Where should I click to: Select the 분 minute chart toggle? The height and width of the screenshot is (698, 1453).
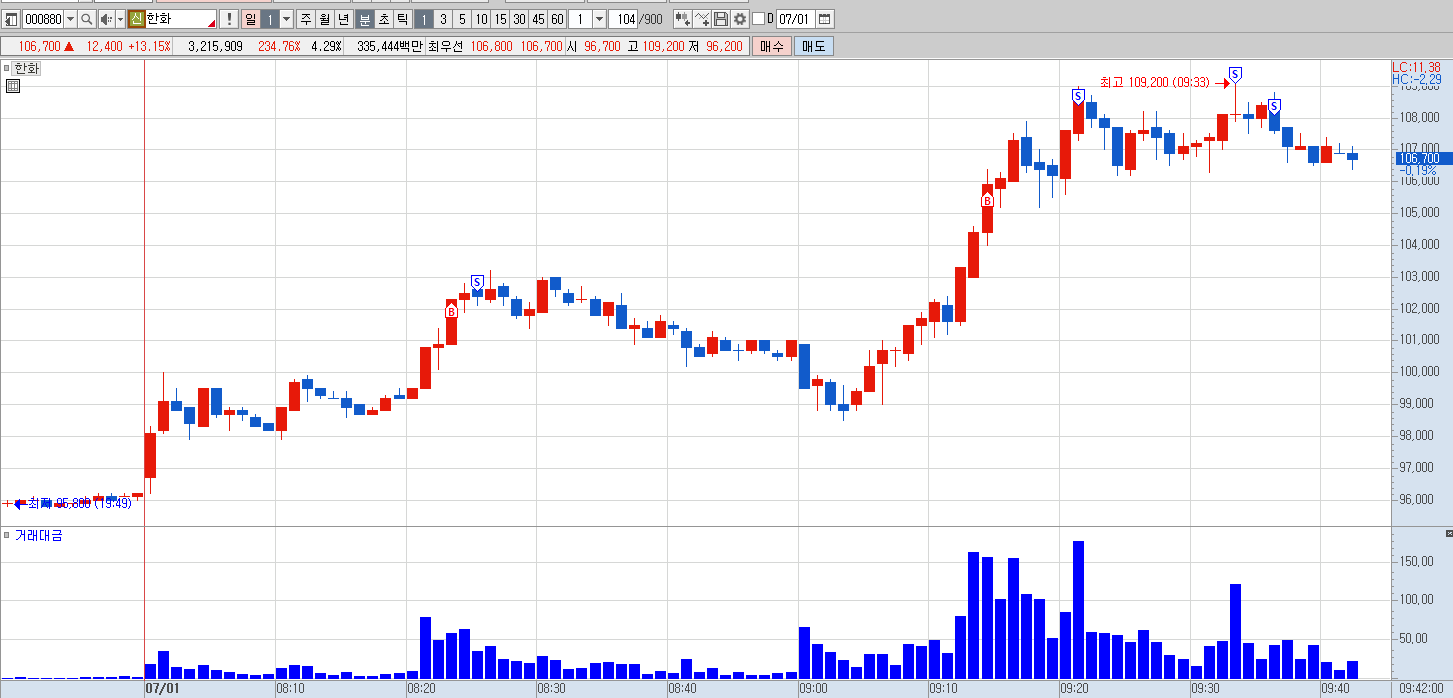[364, 19]
